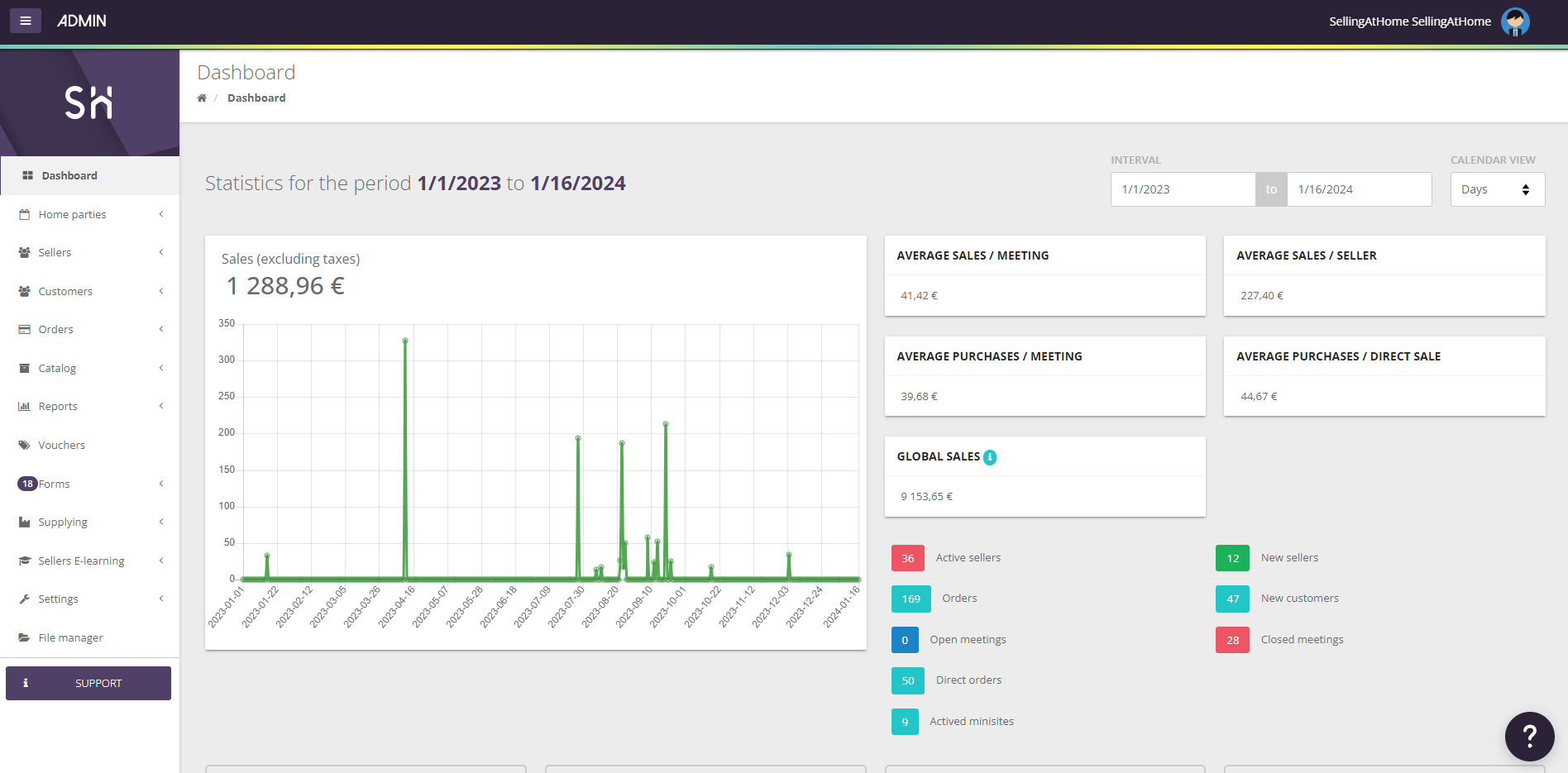This screenshot has width=1568, height=773.
Task: Click the Reports bar-chart icon
Action: 24,406
